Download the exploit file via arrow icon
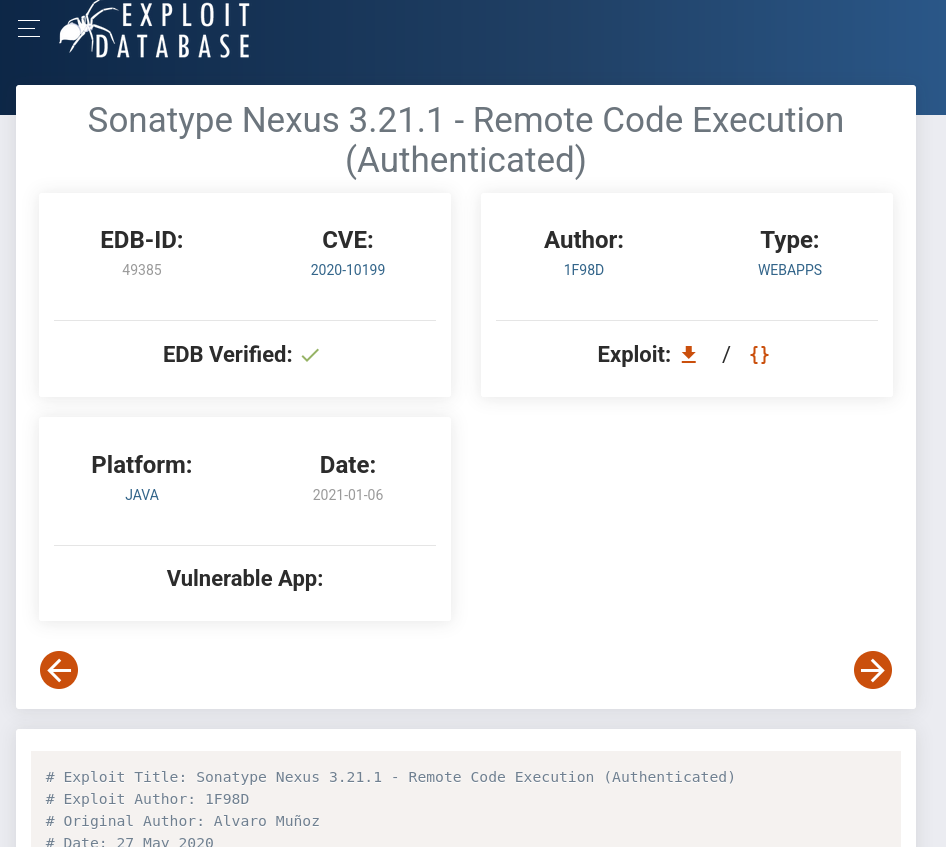 click(688, 355)
